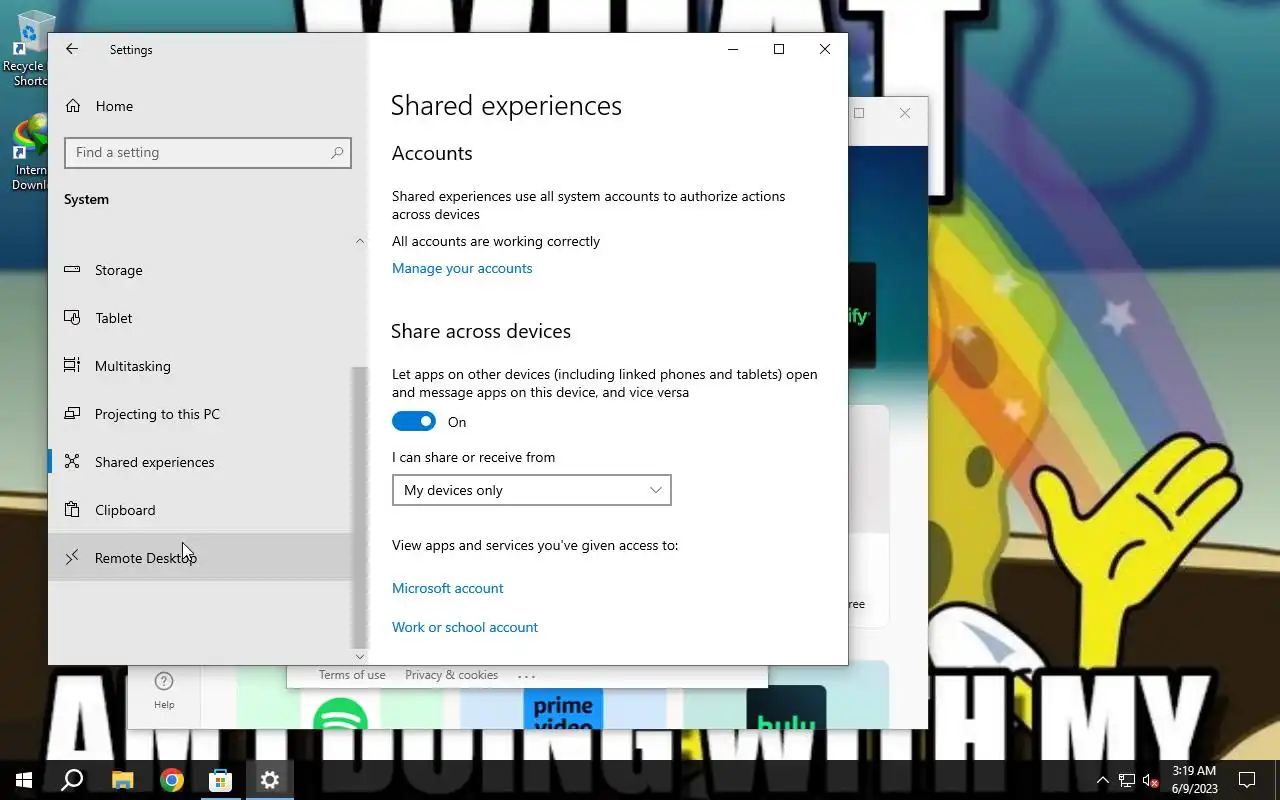Click the sidebar scroll down arrow
Viewport: 1280px width, 800px height.
click(360, 657)
